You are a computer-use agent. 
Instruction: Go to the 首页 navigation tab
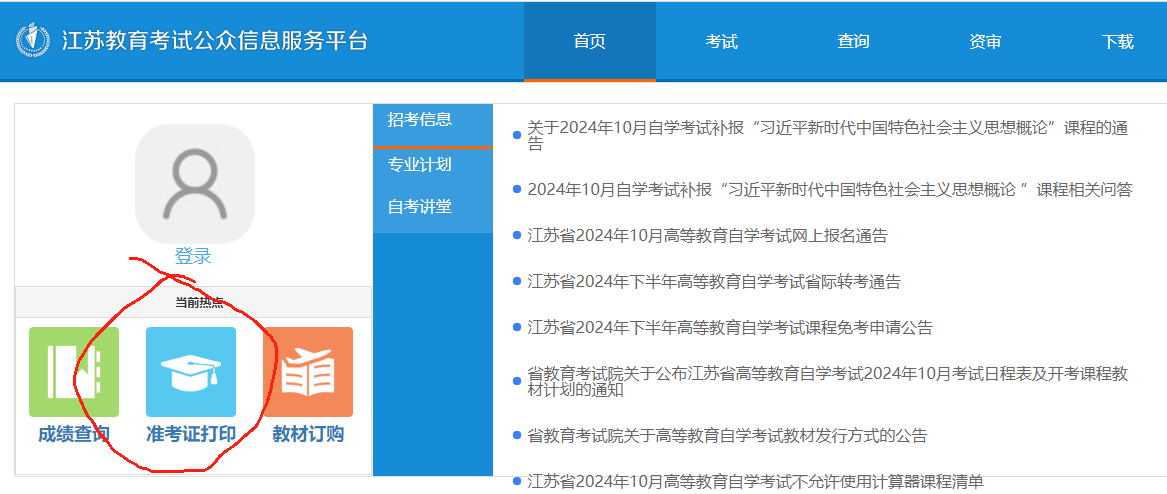589,42
